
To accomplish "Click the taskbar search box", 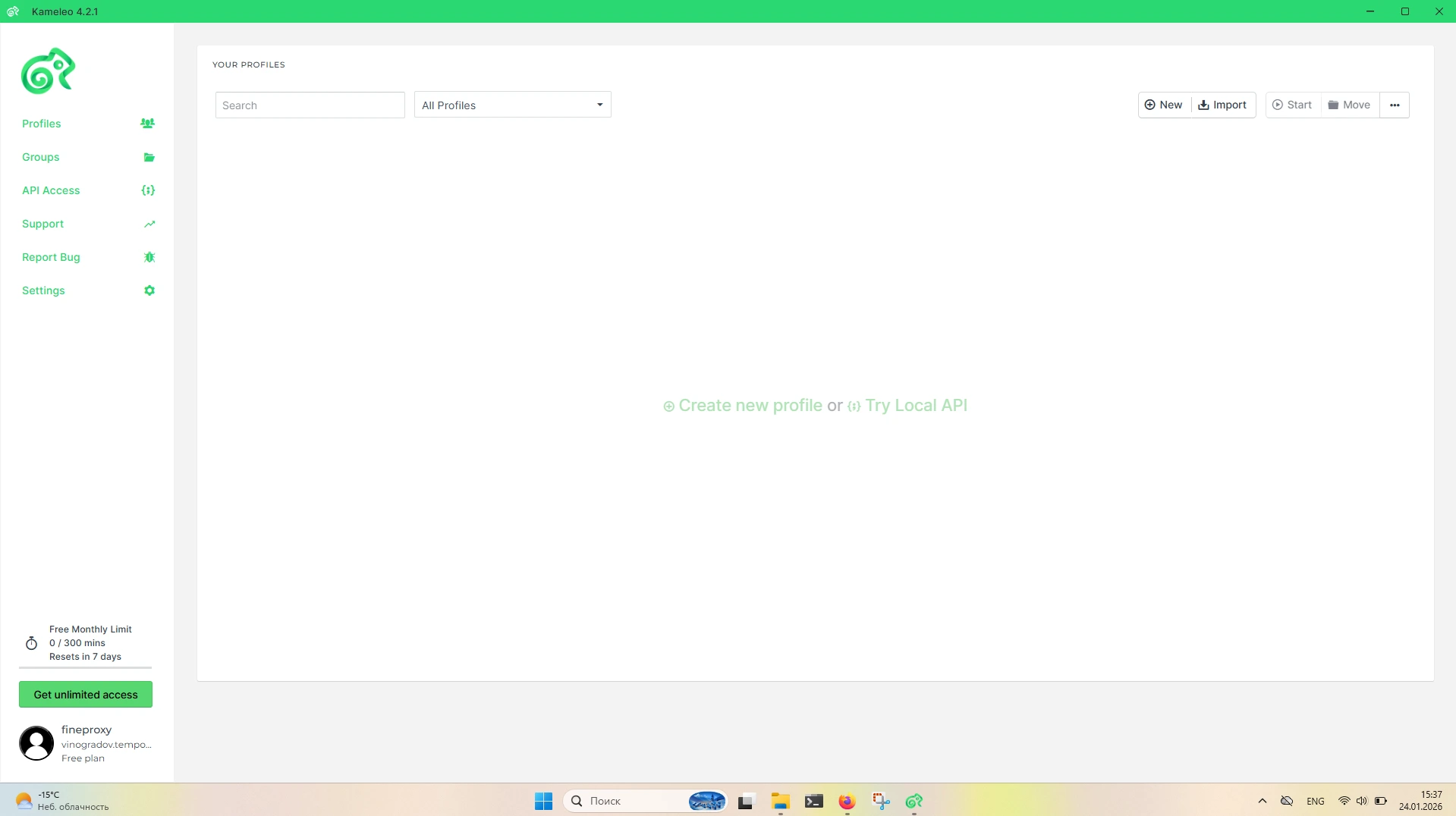I will (x=645, y=801).
